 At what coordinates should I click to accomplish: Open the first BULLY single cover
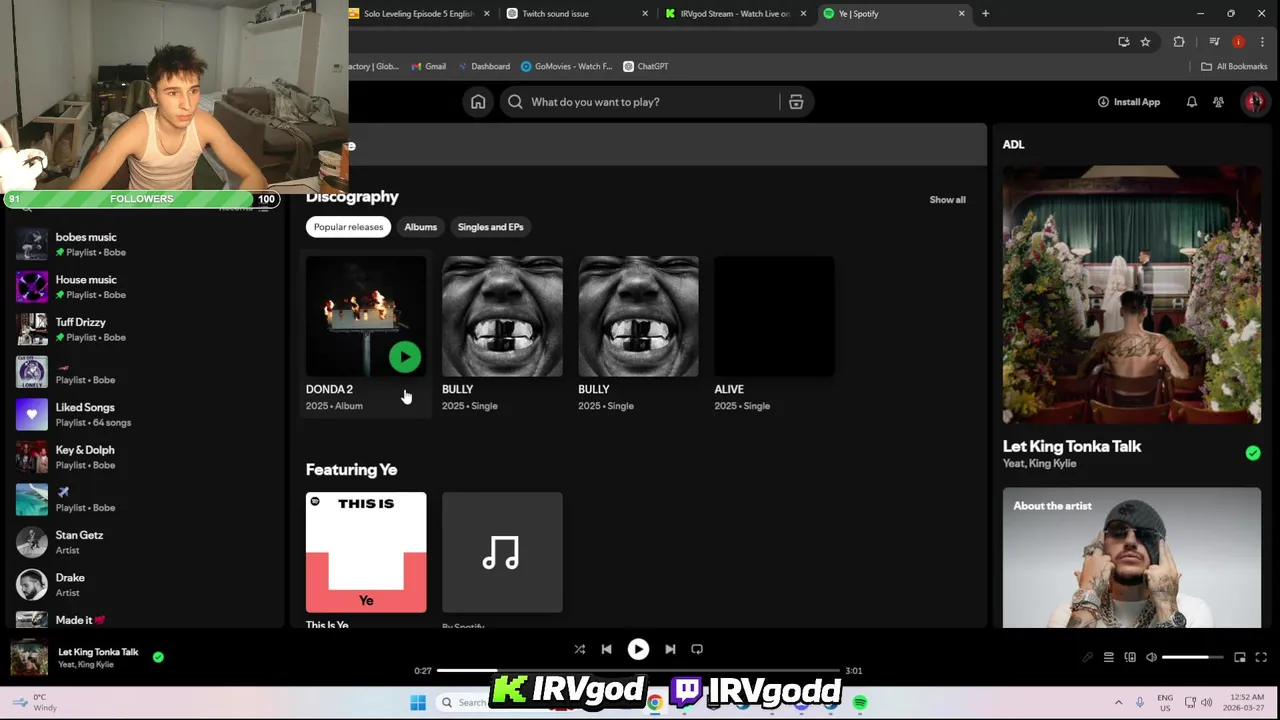tap(502, 316)
